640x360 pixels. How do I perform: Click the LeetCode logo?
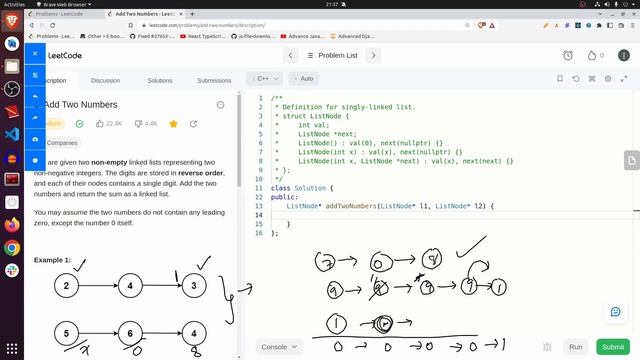(x=64, y=56)
